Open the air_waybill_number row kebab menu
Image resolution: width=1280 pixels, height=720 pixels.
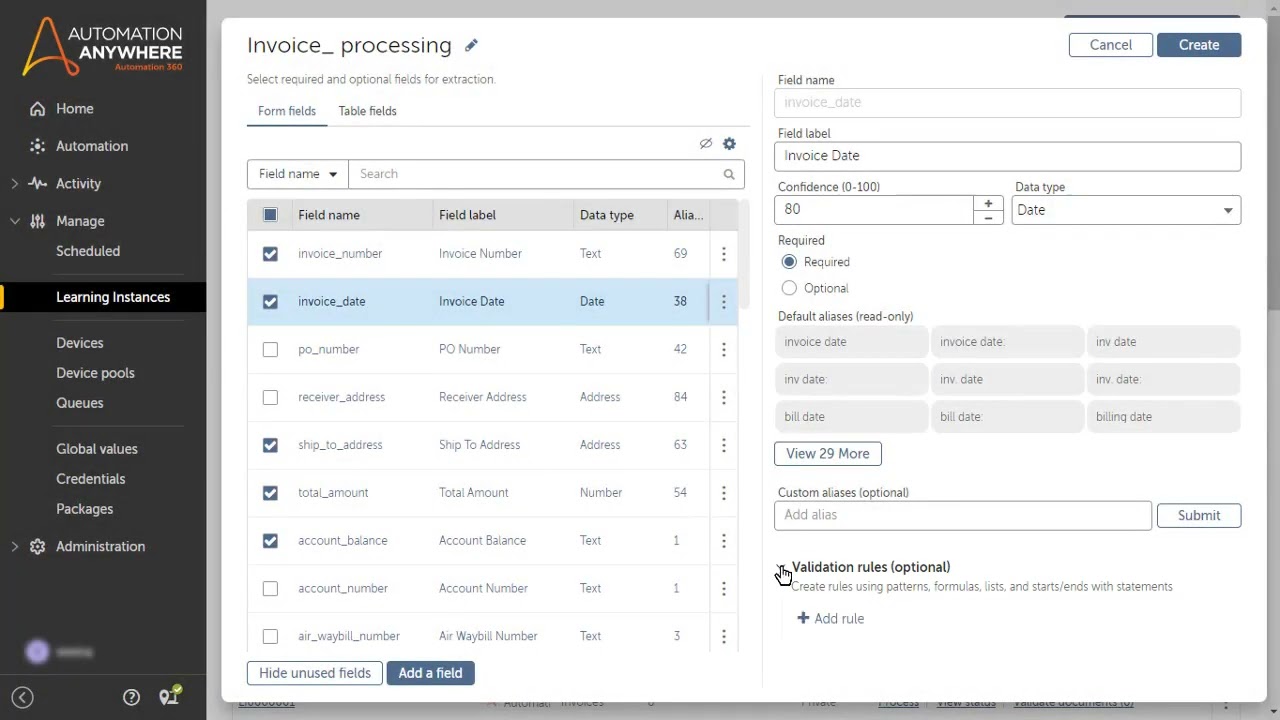724,637
